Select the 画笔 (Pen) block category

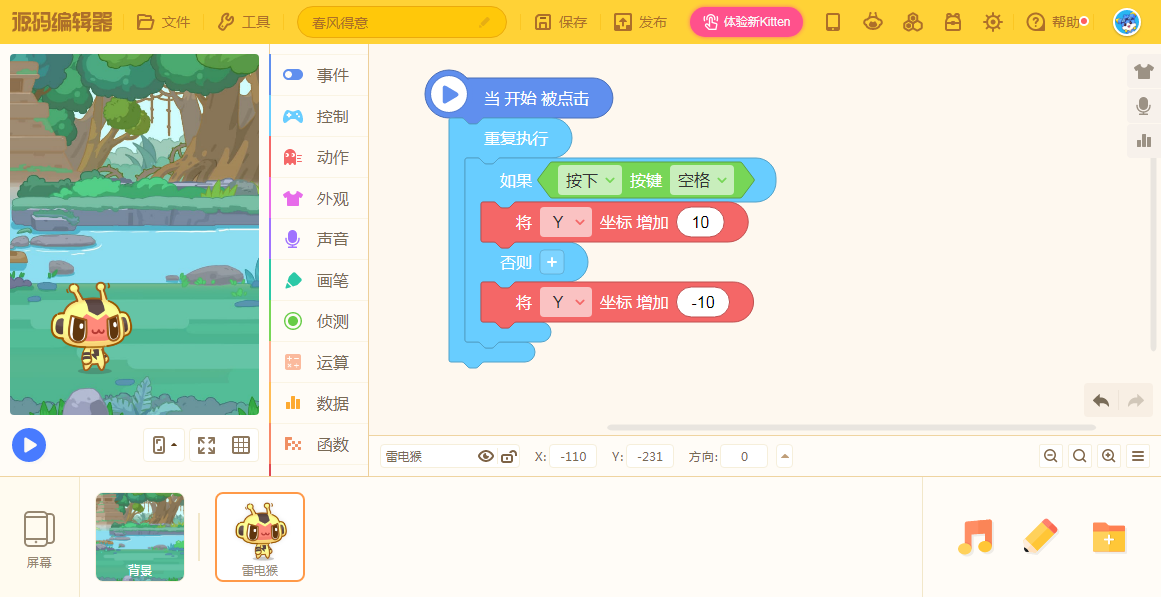319,281
